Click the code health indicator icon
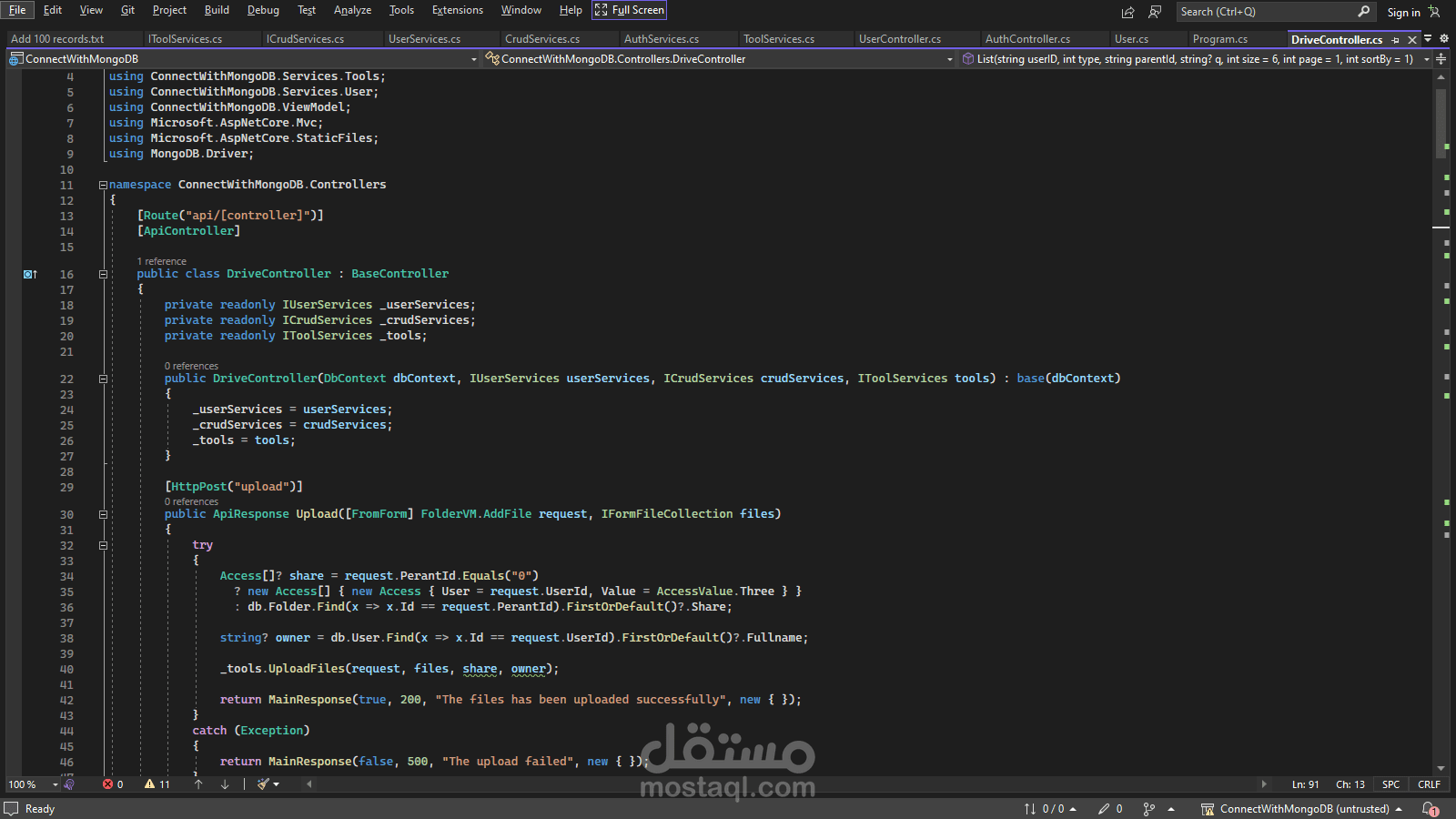This screenshot has width=1456, height=819. coord(69,784)
